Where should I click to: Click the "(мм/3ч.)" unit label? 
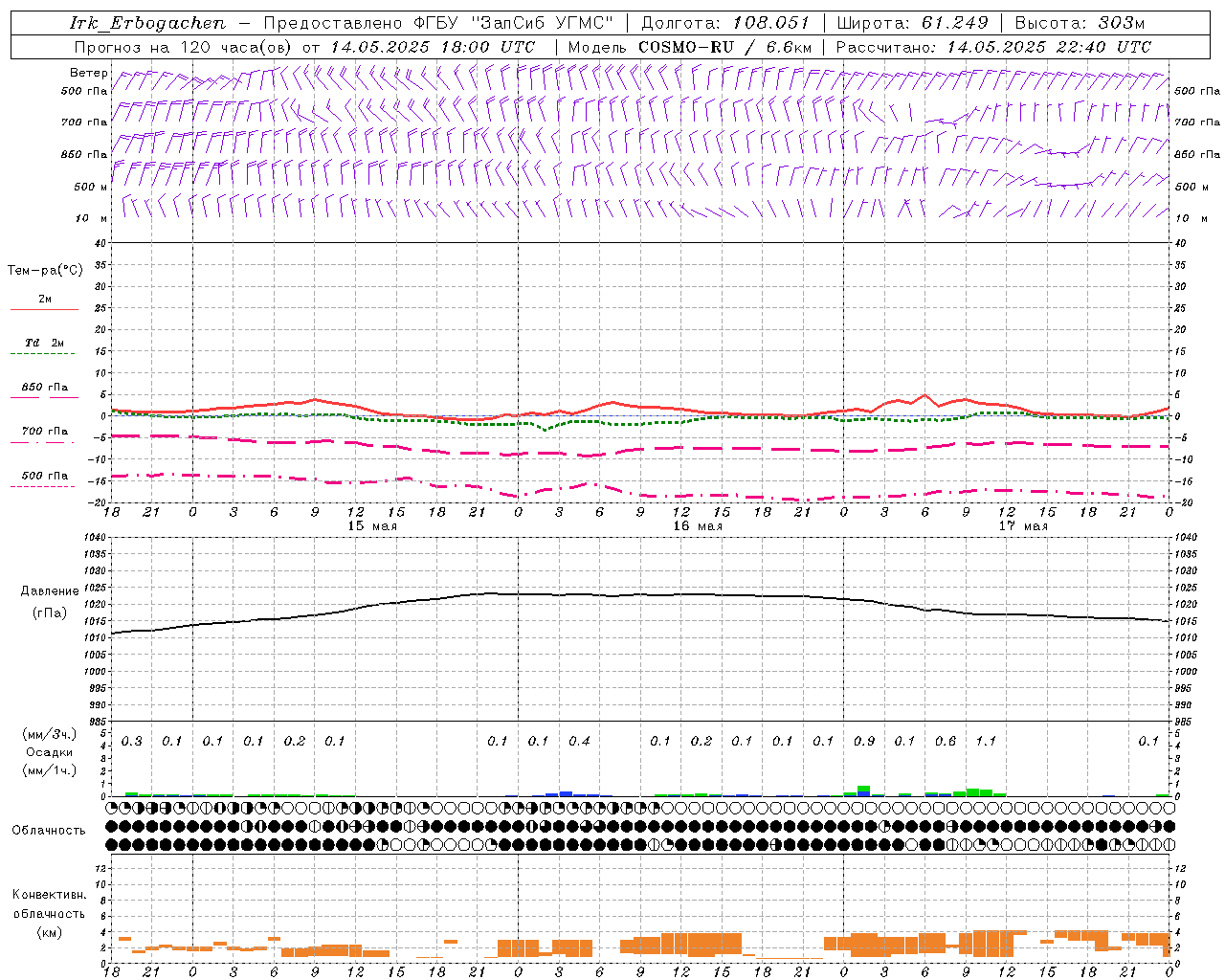click(x=50, y=734)
